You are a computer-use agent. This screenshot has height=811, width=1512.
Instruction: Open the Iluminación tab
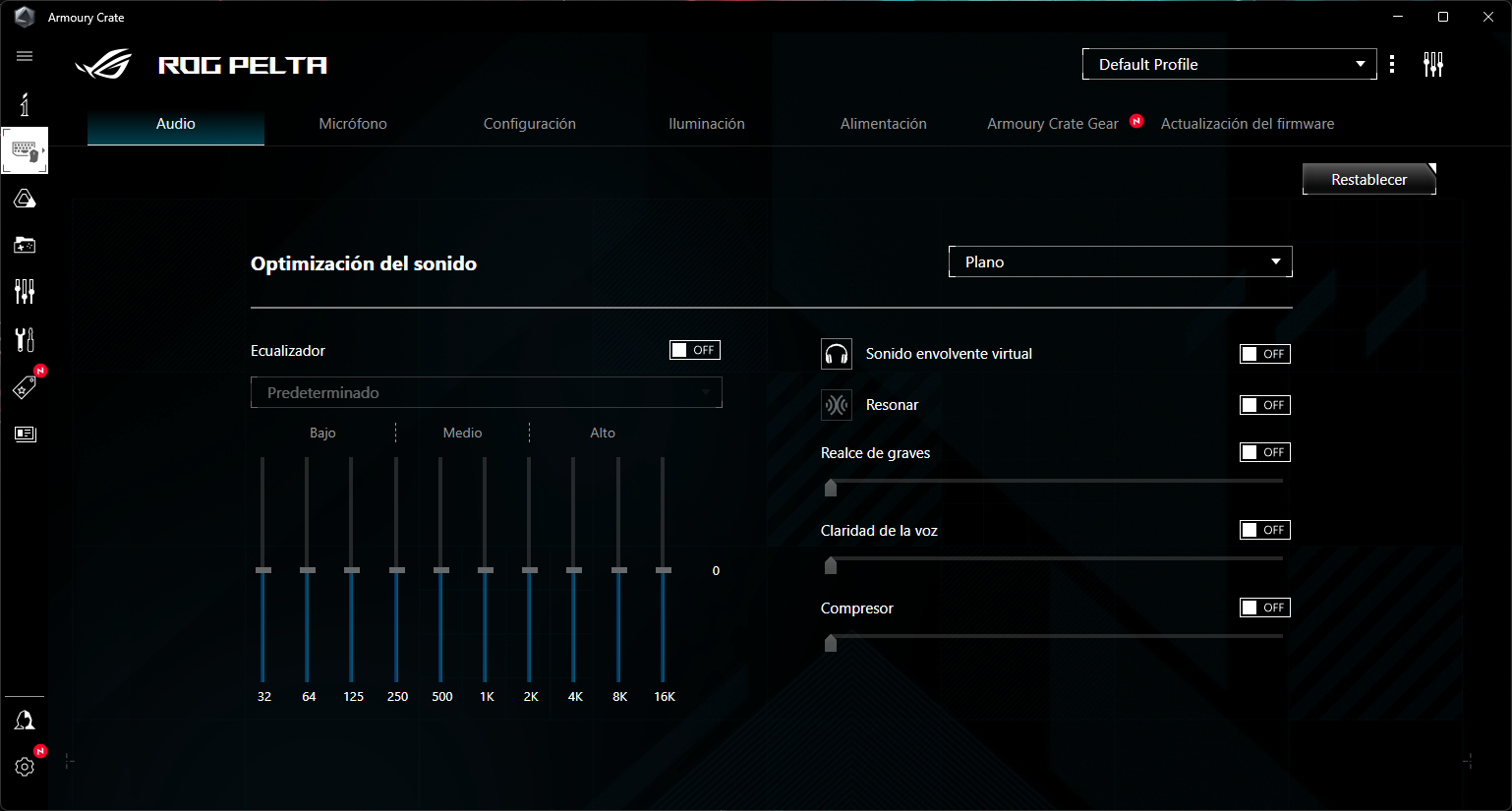pos(707,124)
